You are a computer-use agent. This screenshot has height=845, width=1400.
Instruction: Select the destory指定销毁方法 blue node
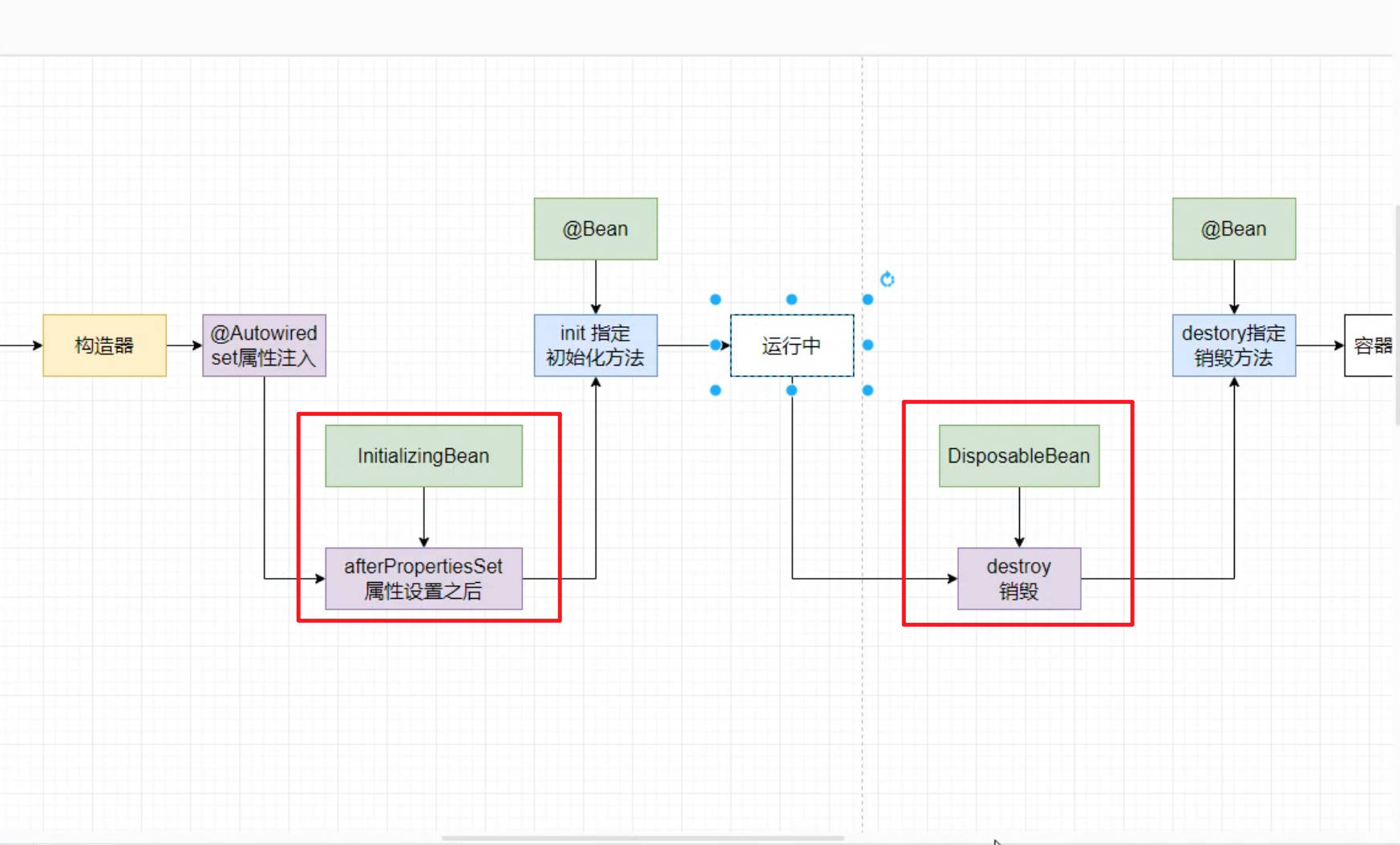pyautogui.click(x=1233, y=346)
